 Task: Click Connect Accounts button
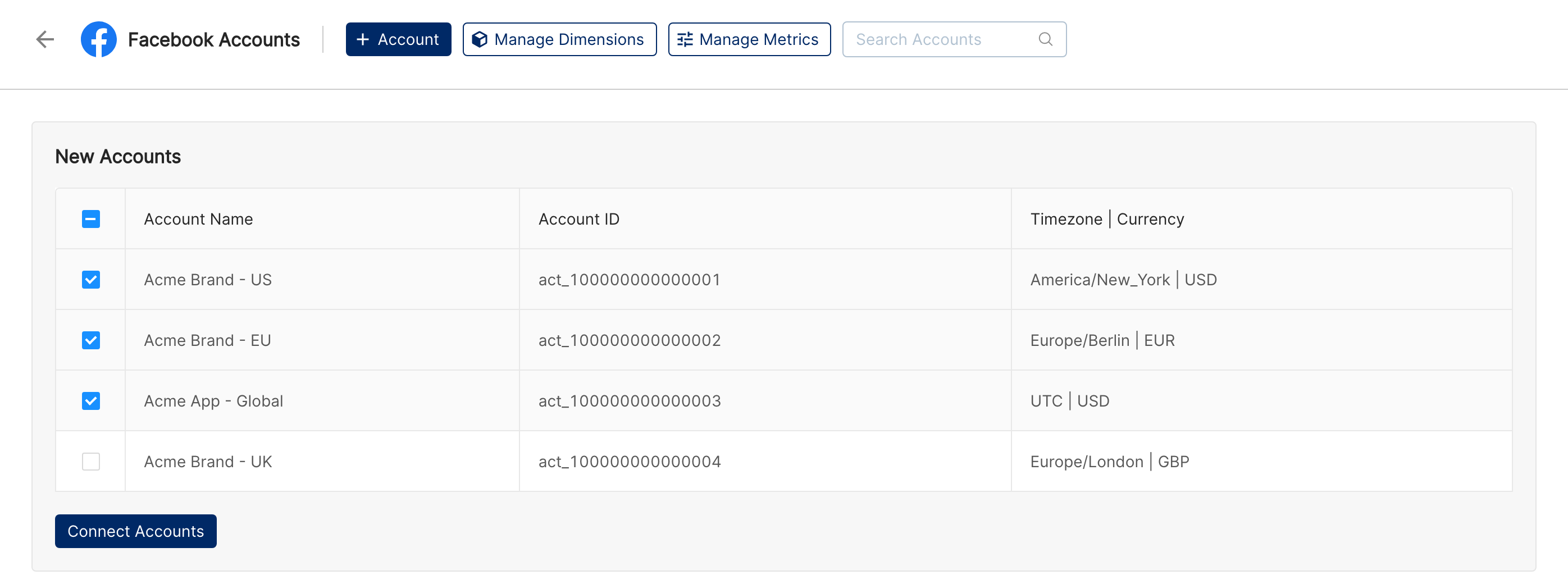[136, 531]
